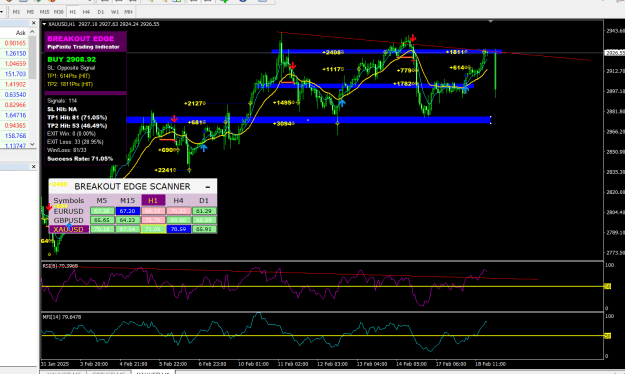Click the current price label on price axis

615,53
